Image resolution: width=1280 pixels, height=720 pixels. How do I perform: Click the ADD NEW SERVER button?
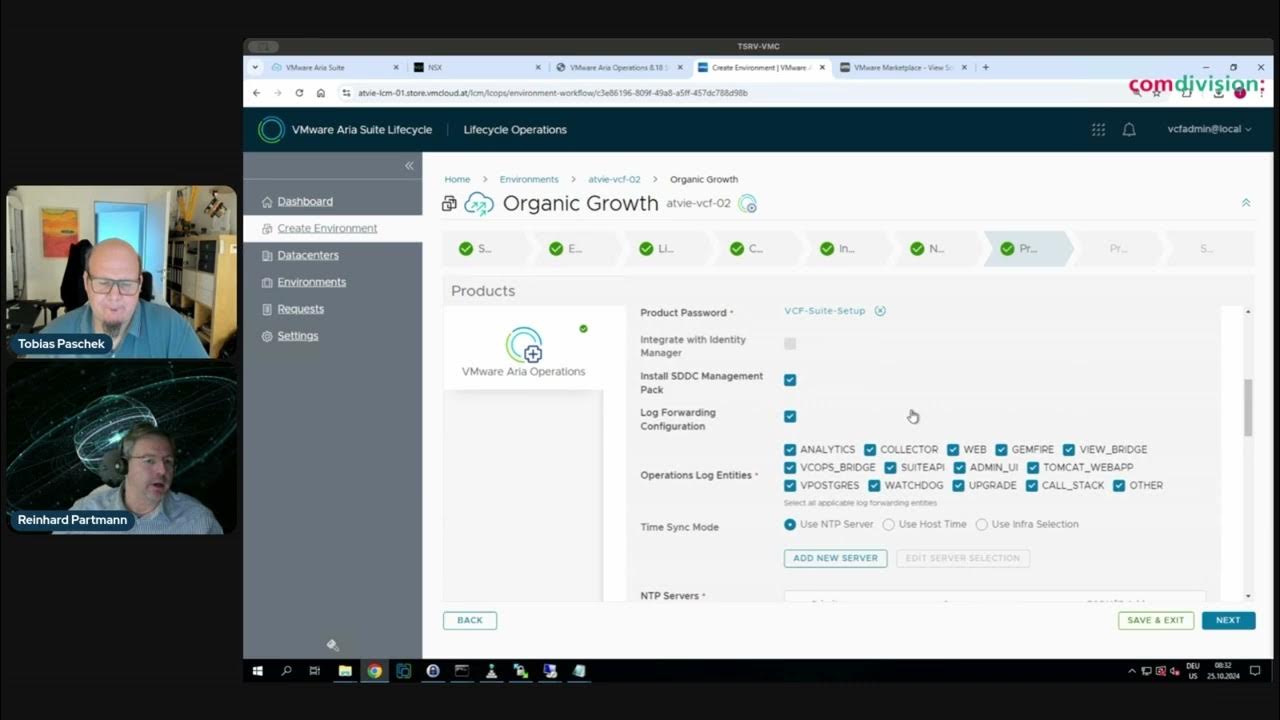point(835,558)
